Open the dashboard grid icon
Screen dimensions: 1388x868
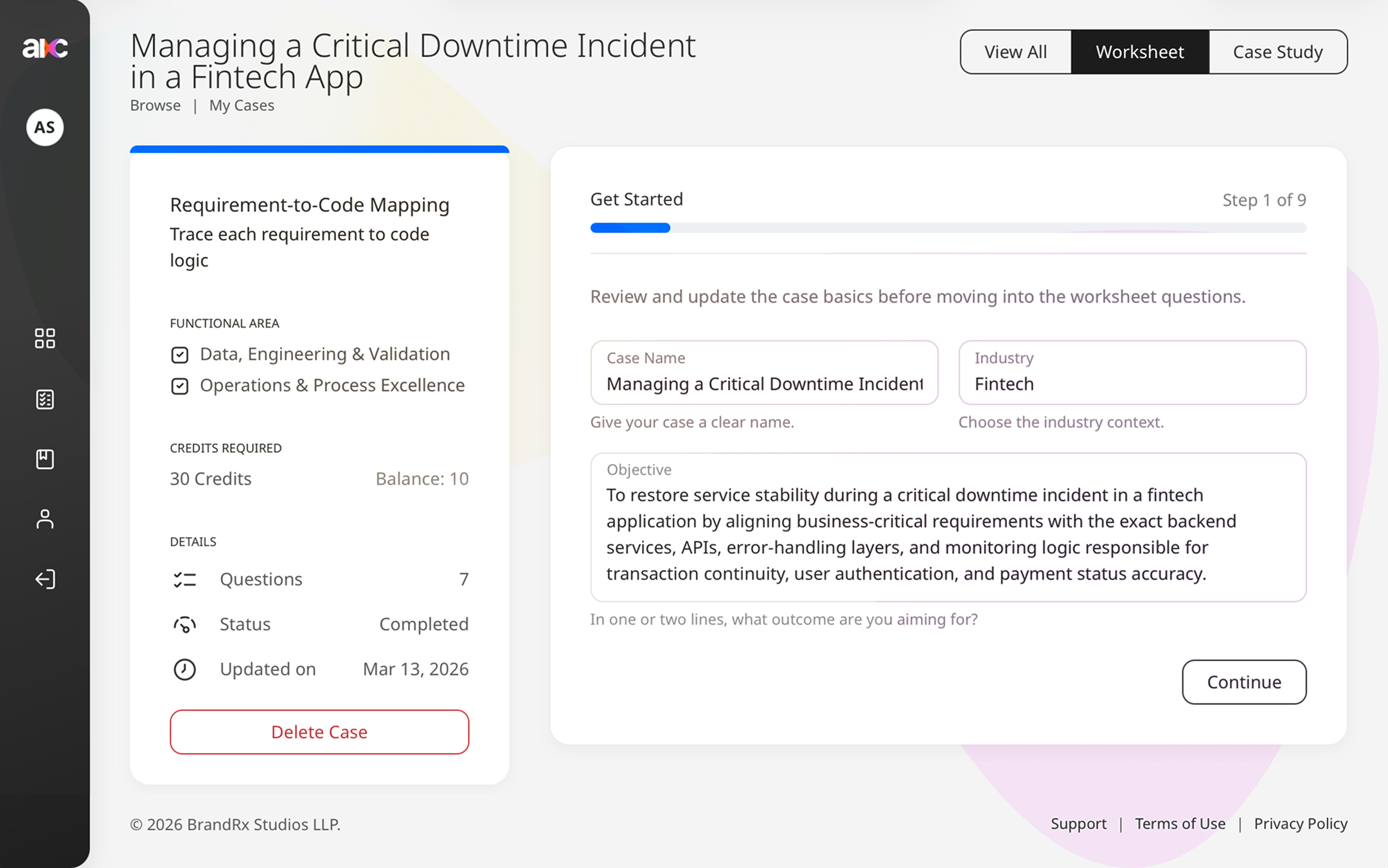tap(45, 338)
